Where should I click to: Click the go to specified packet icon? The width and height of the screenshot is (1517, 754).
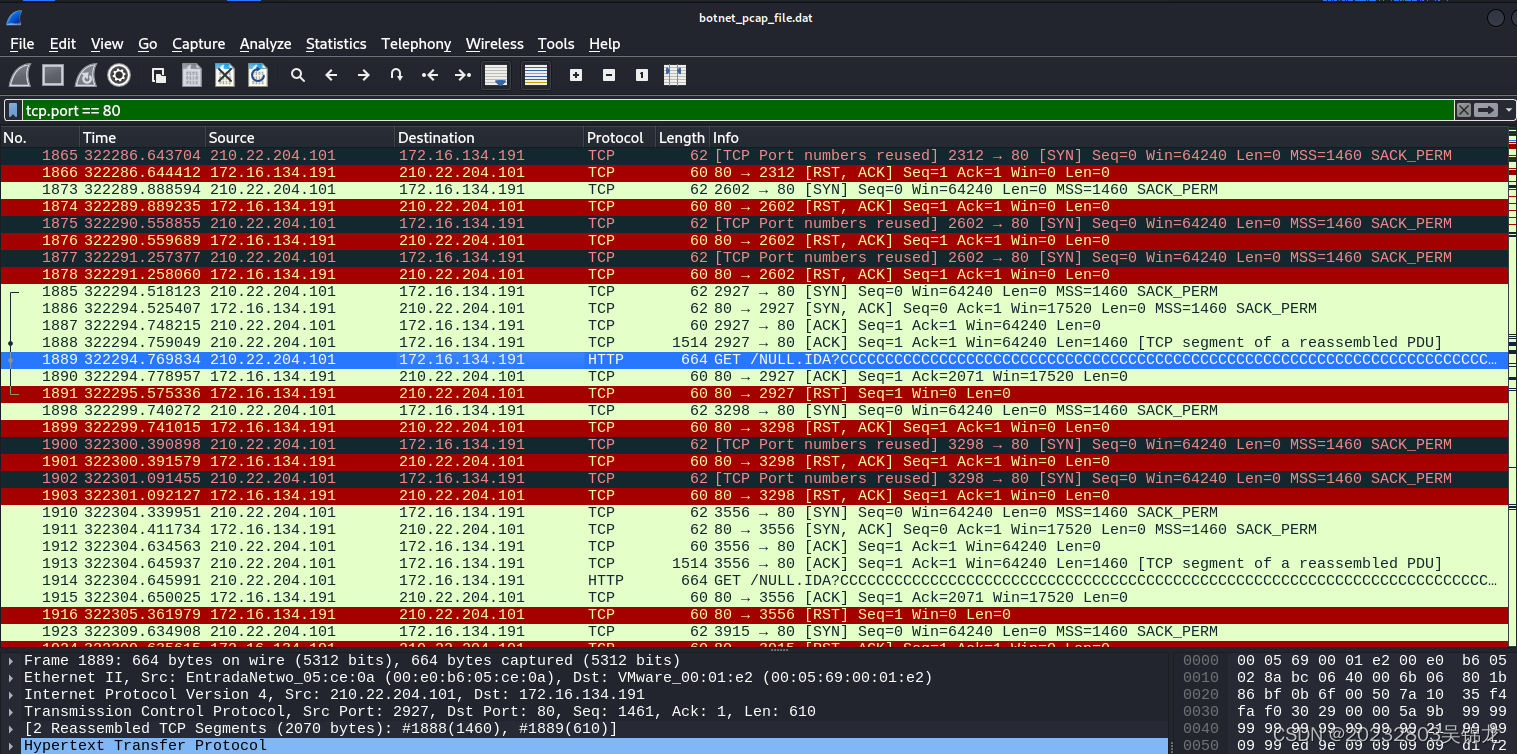coord(397,75)
